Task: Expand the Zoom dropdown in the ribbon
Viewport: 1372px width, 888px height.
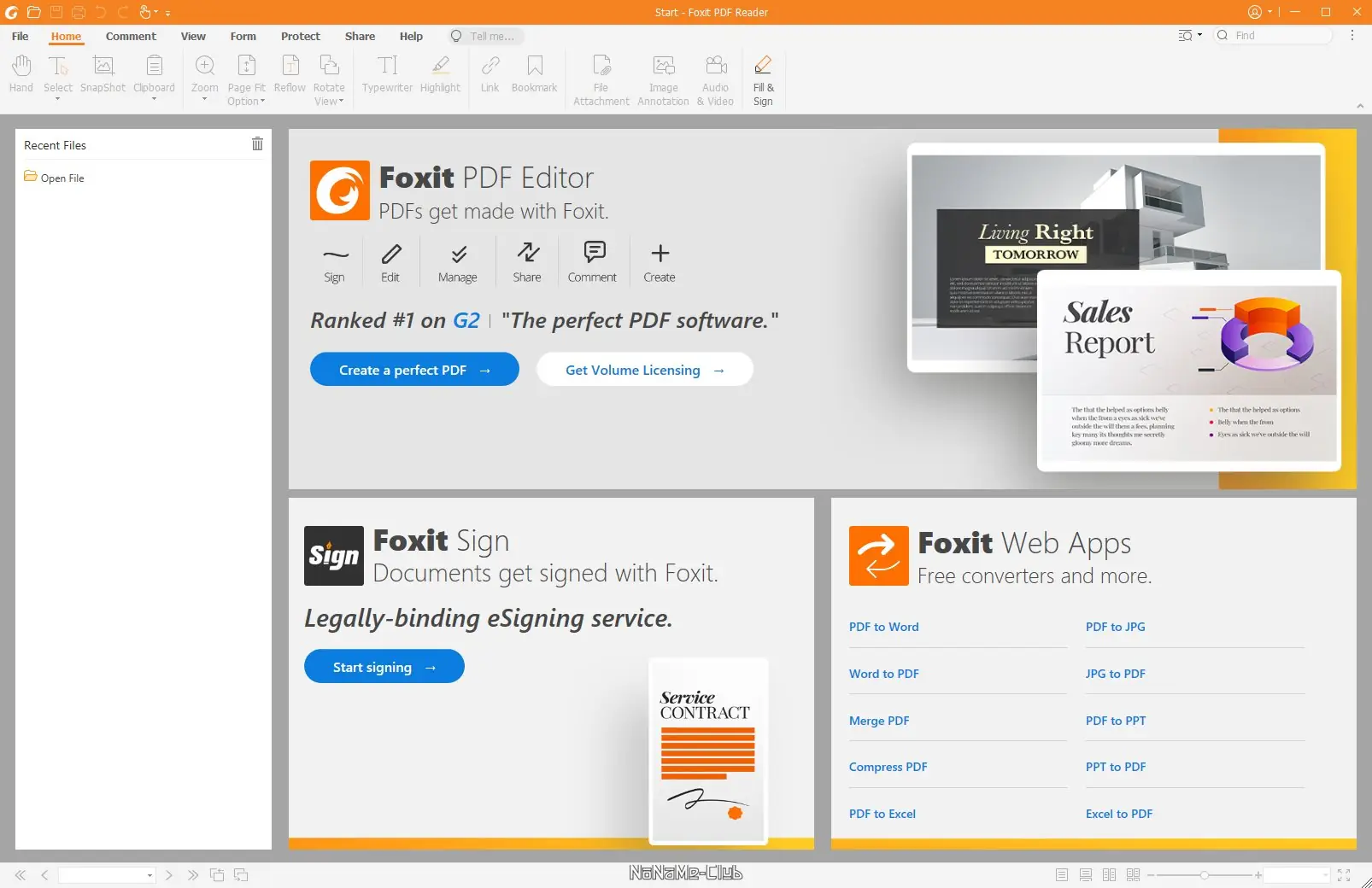Action: [x=205, y=99]
